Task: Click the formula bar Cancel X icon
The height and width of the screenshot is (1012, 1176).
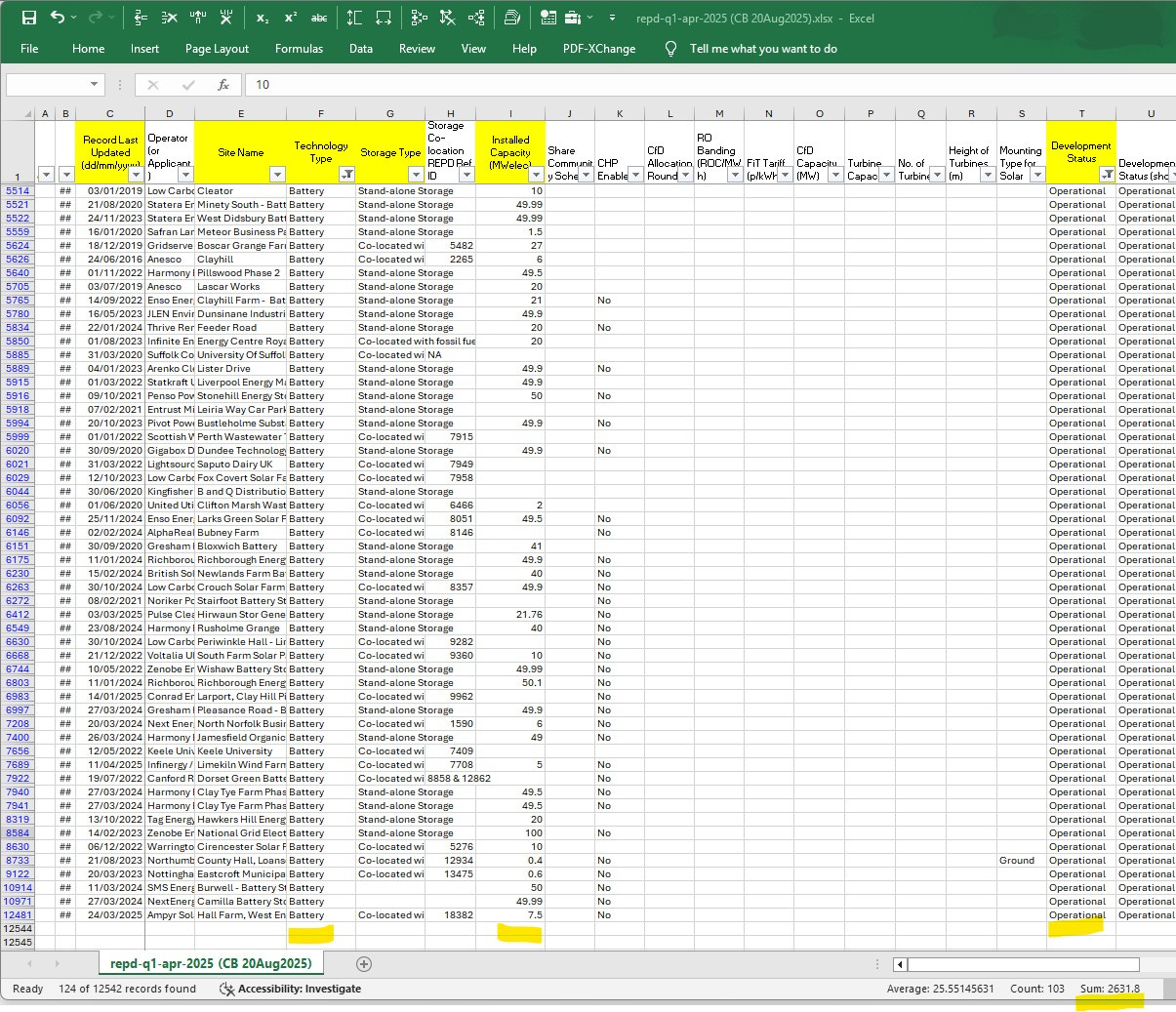Action: click(153, 85)
